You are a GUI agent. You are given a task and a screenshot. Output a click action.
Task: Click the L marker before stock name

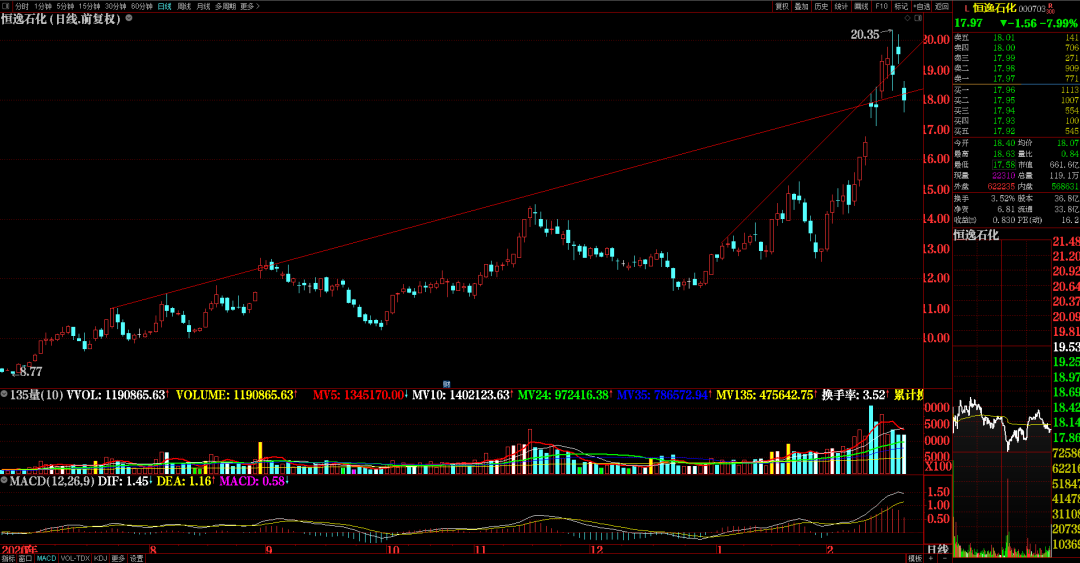click(x=966, y=9)
